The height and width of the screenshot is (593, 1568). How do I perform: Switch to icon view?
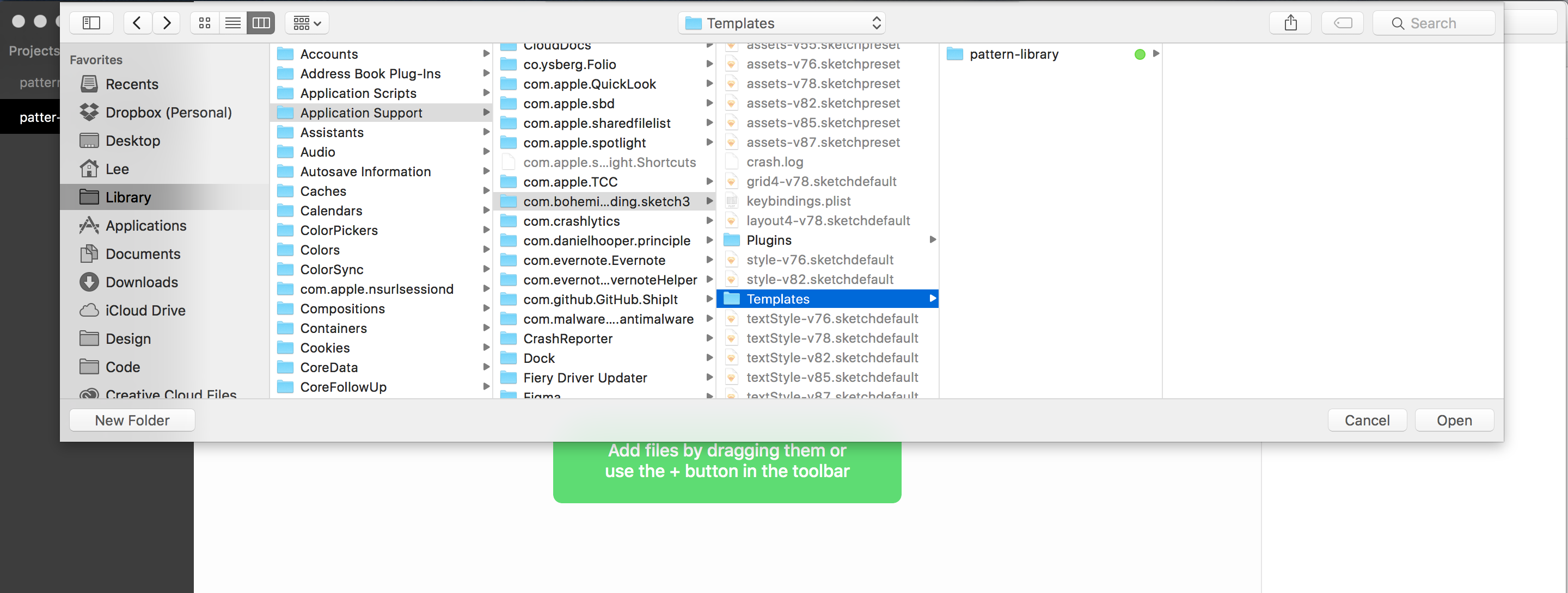(x=205, y=22)
